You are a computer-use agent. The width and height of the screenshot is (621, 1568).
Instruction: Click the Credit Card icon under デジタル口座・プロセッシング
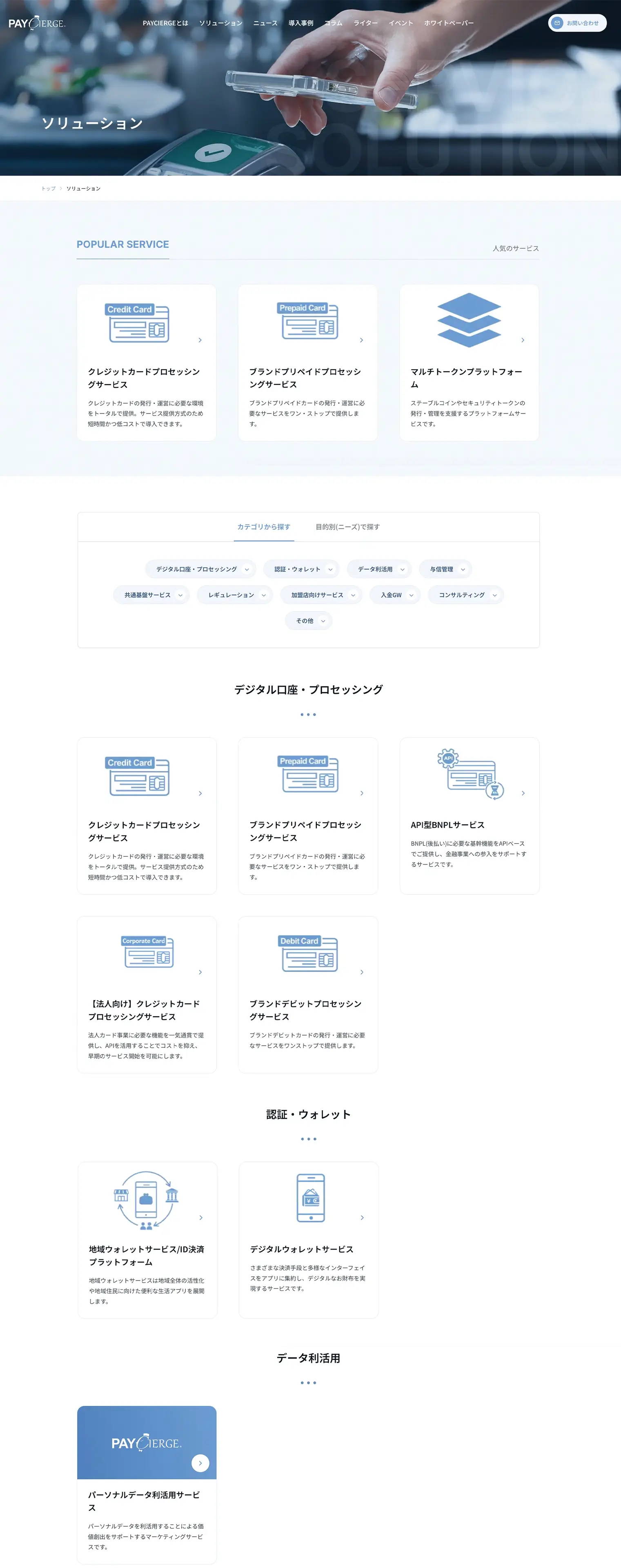(138, 776)
